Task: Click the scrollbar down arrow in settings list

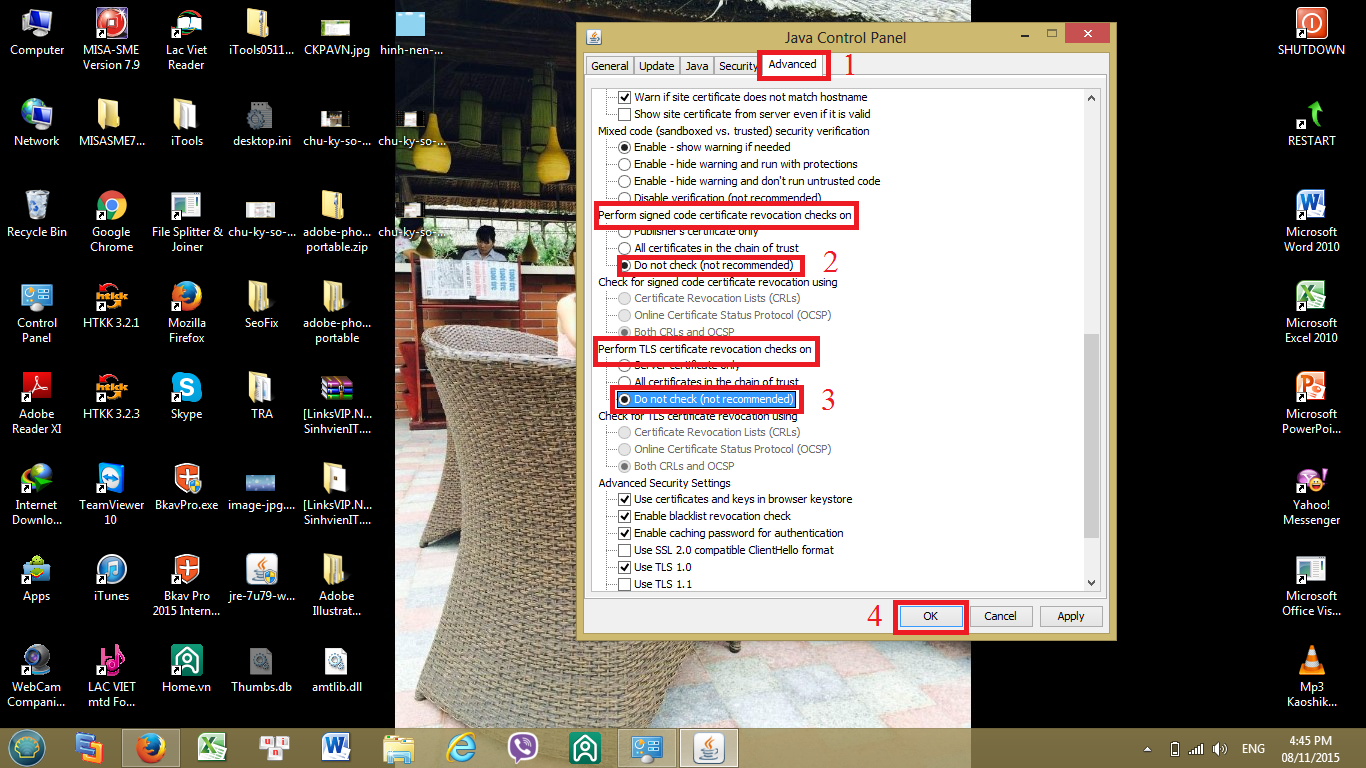Action: point(1091,583)
